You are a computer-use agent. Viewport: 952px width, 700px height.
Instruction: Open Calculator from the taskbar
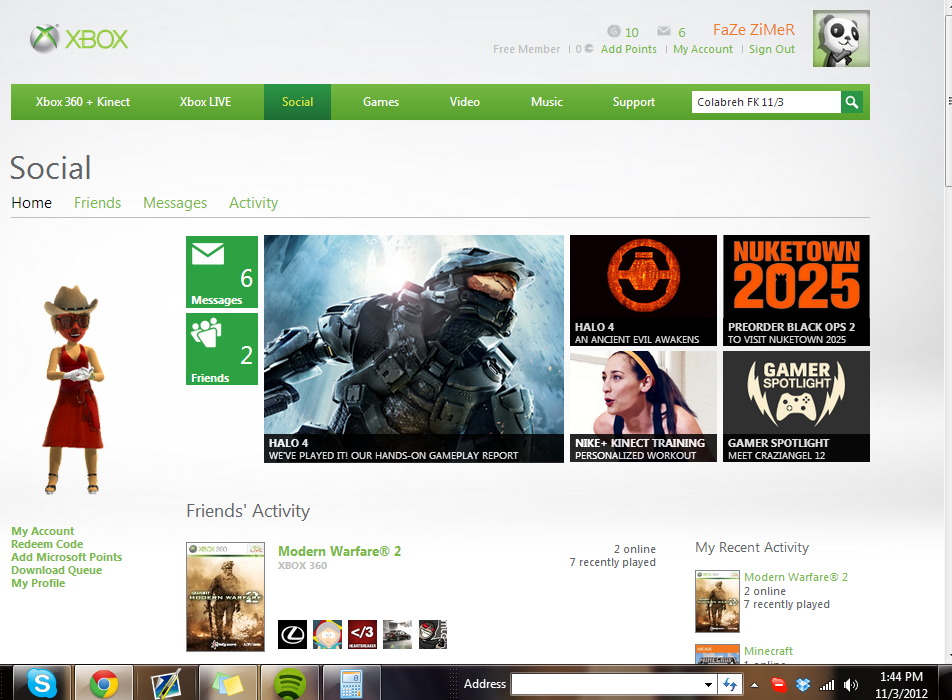(x=352, y=683)
